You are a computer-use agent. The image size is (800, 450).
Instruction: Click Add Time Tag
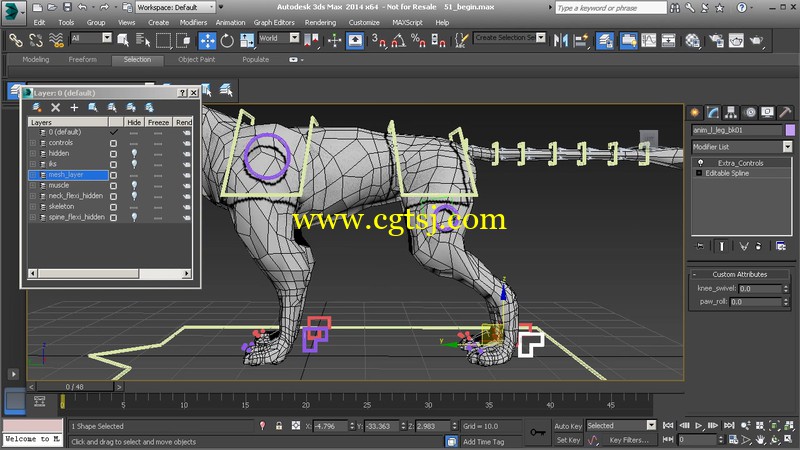483,442
